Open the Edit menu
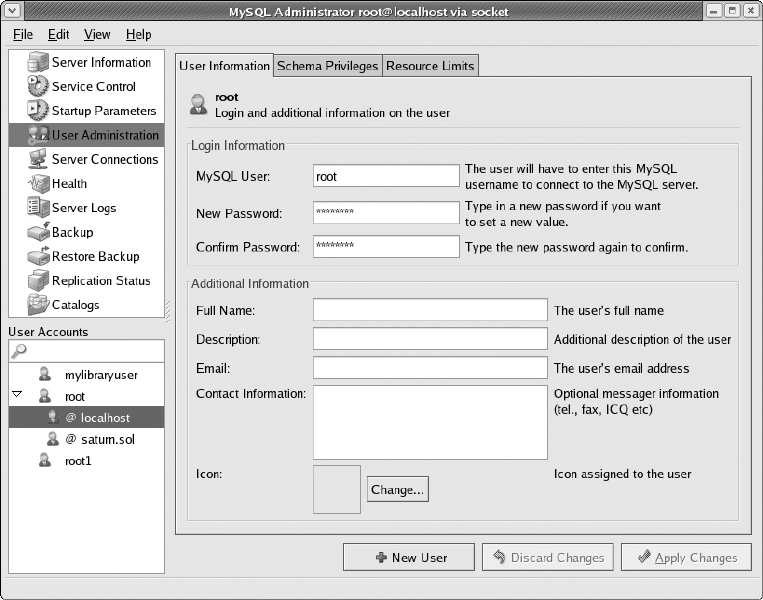763x600 pixels. (58, 35)
